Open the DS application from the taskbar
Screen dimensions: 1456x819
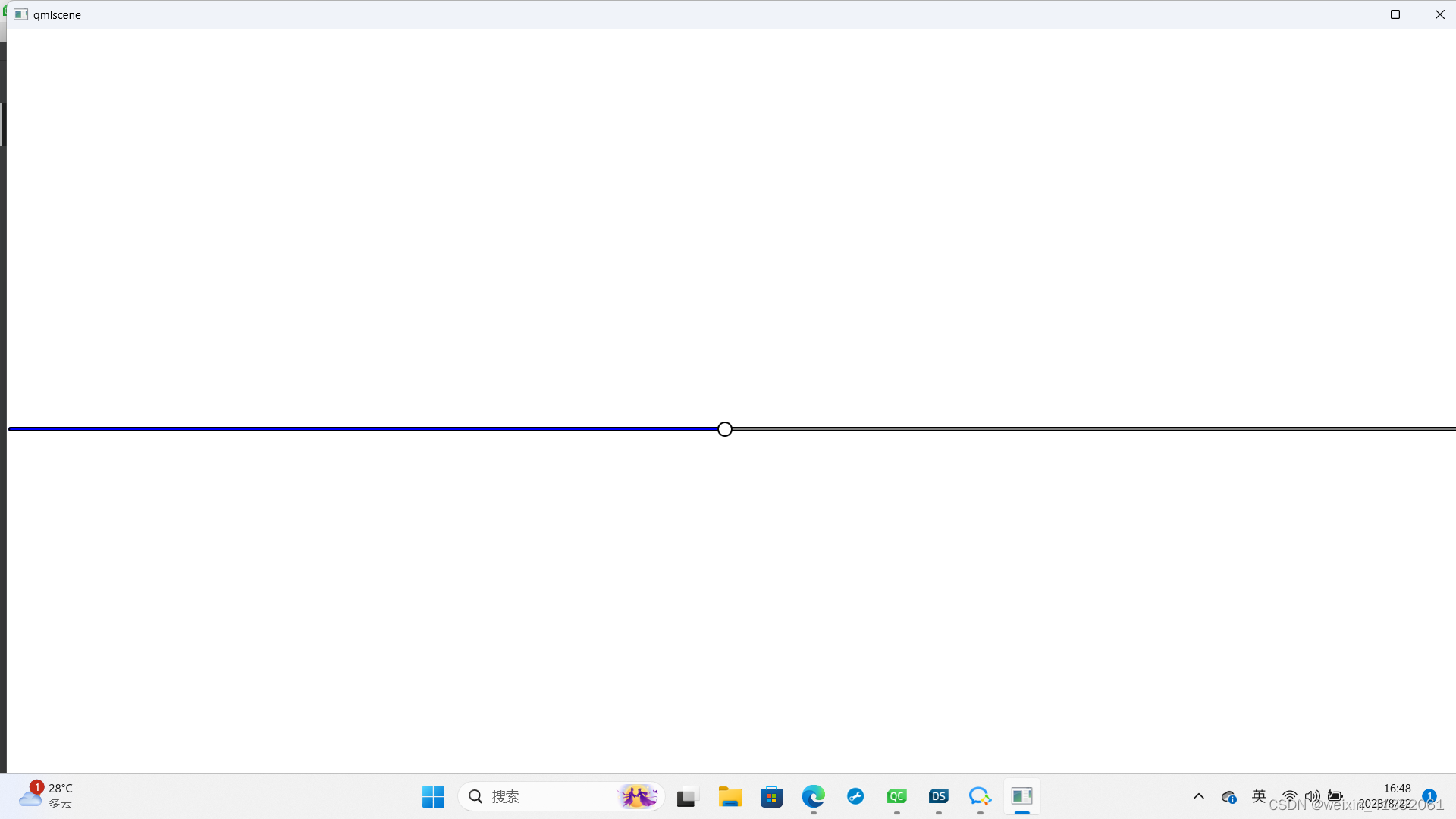938,796
